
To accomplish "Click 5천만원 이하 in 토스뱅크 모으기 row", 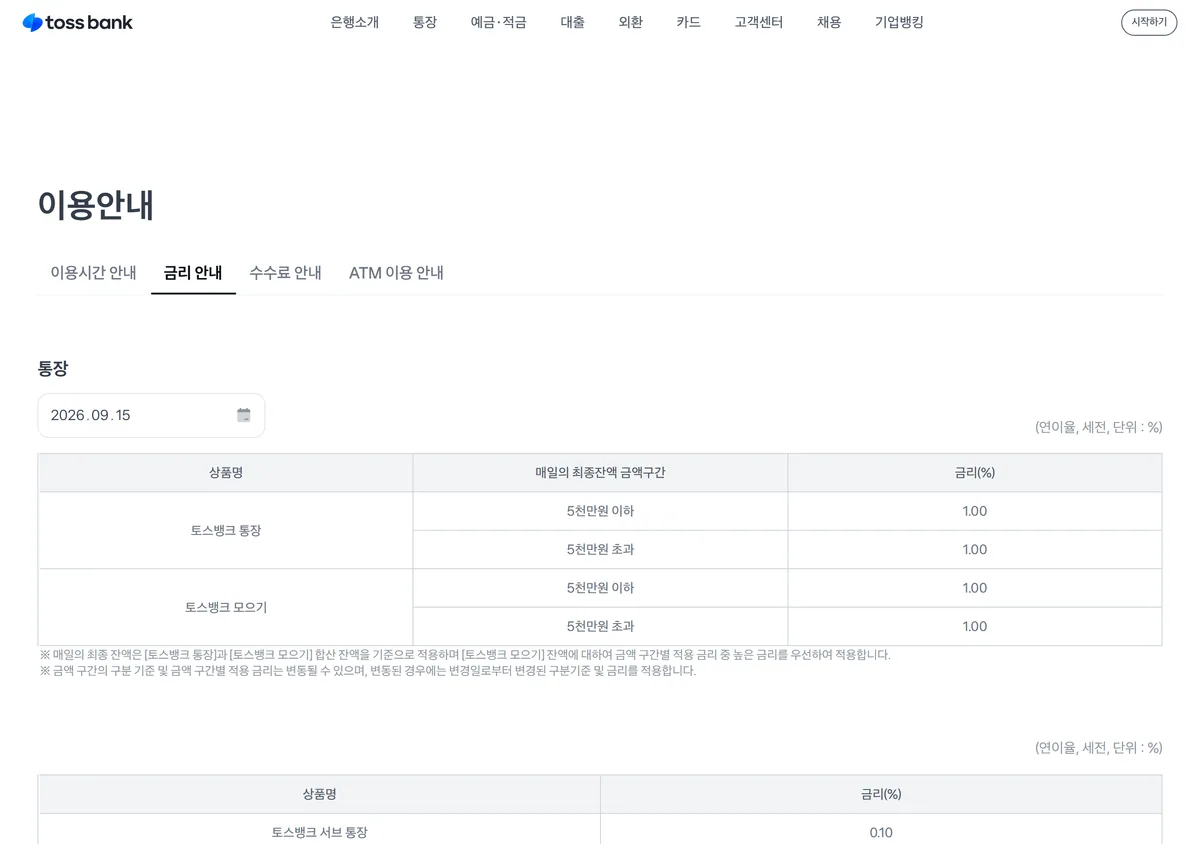I will point(600,588).
